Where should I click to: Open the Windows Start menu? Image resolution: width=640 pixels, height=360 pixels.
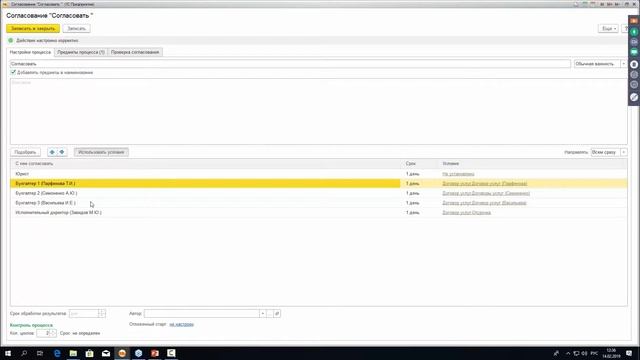tap(8, 353)
